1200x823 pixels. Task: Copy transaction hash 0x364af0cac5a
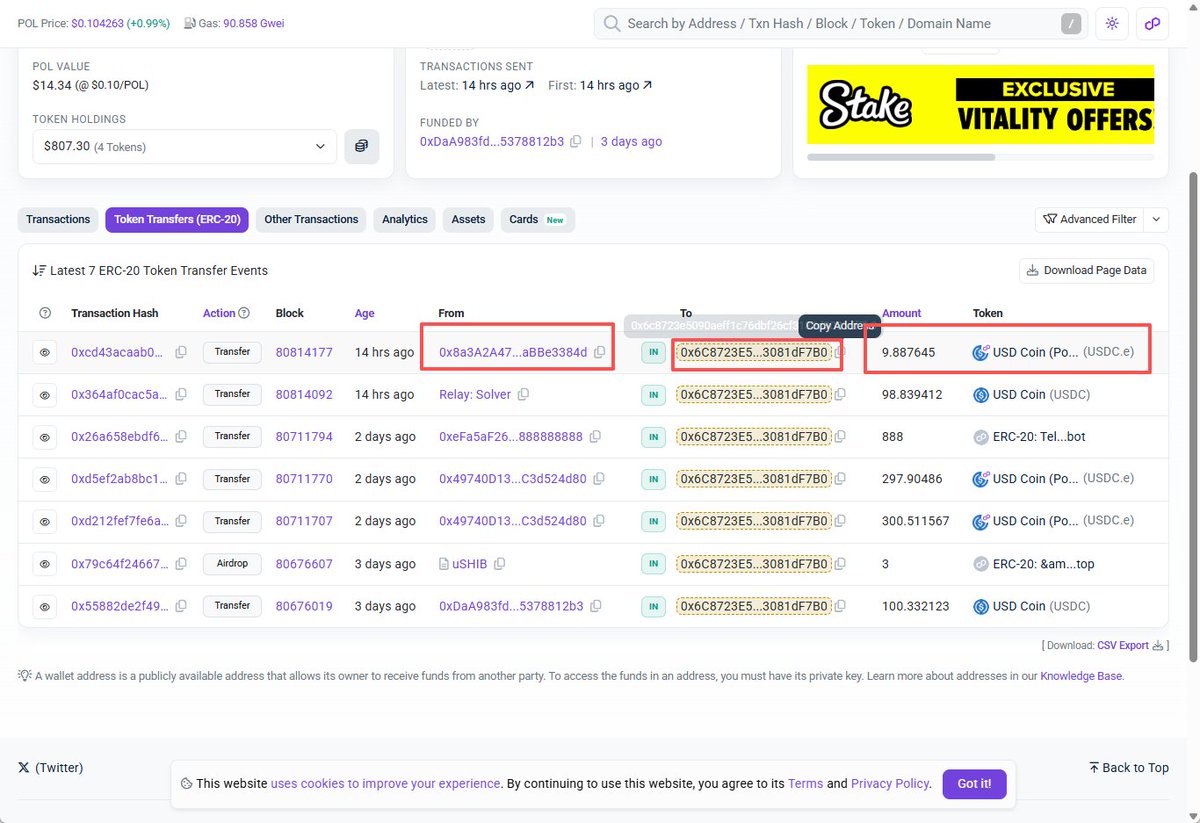pos(181,395)
